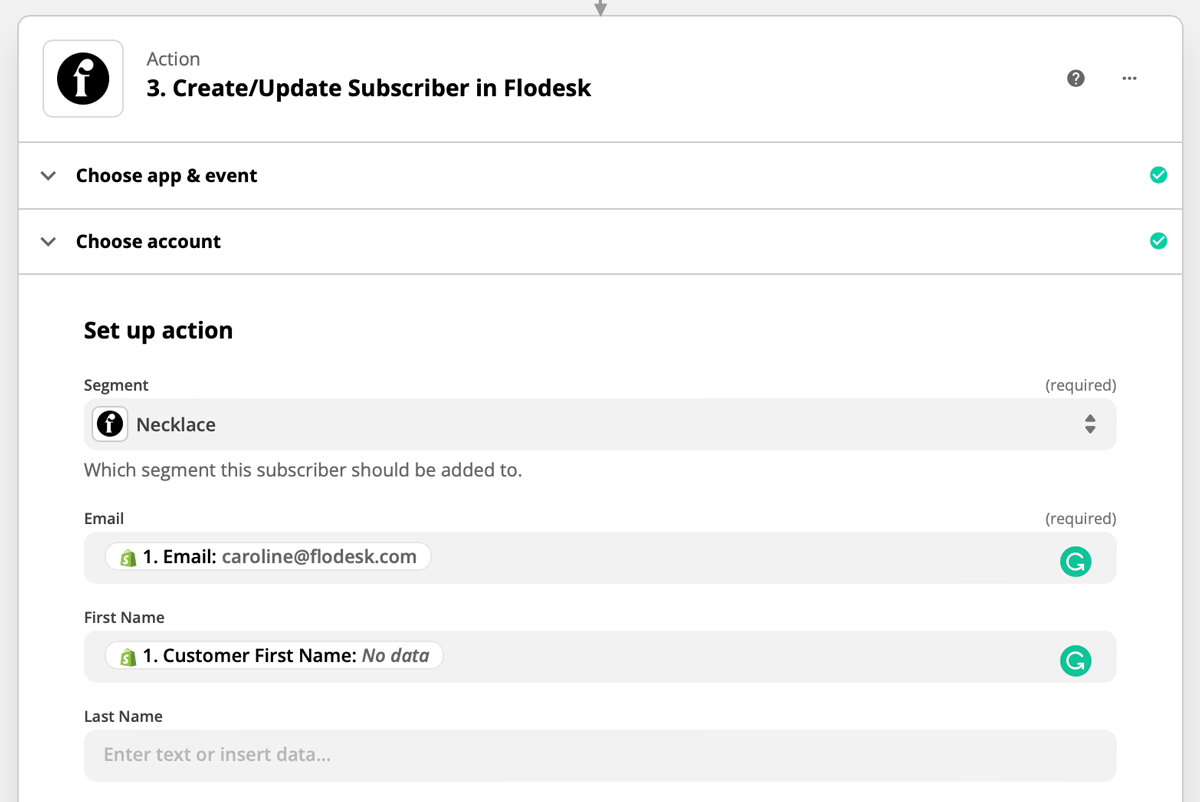The image size is (1200, 802).
Task: Click into the Last Name input field
Action: pos(600,755)
